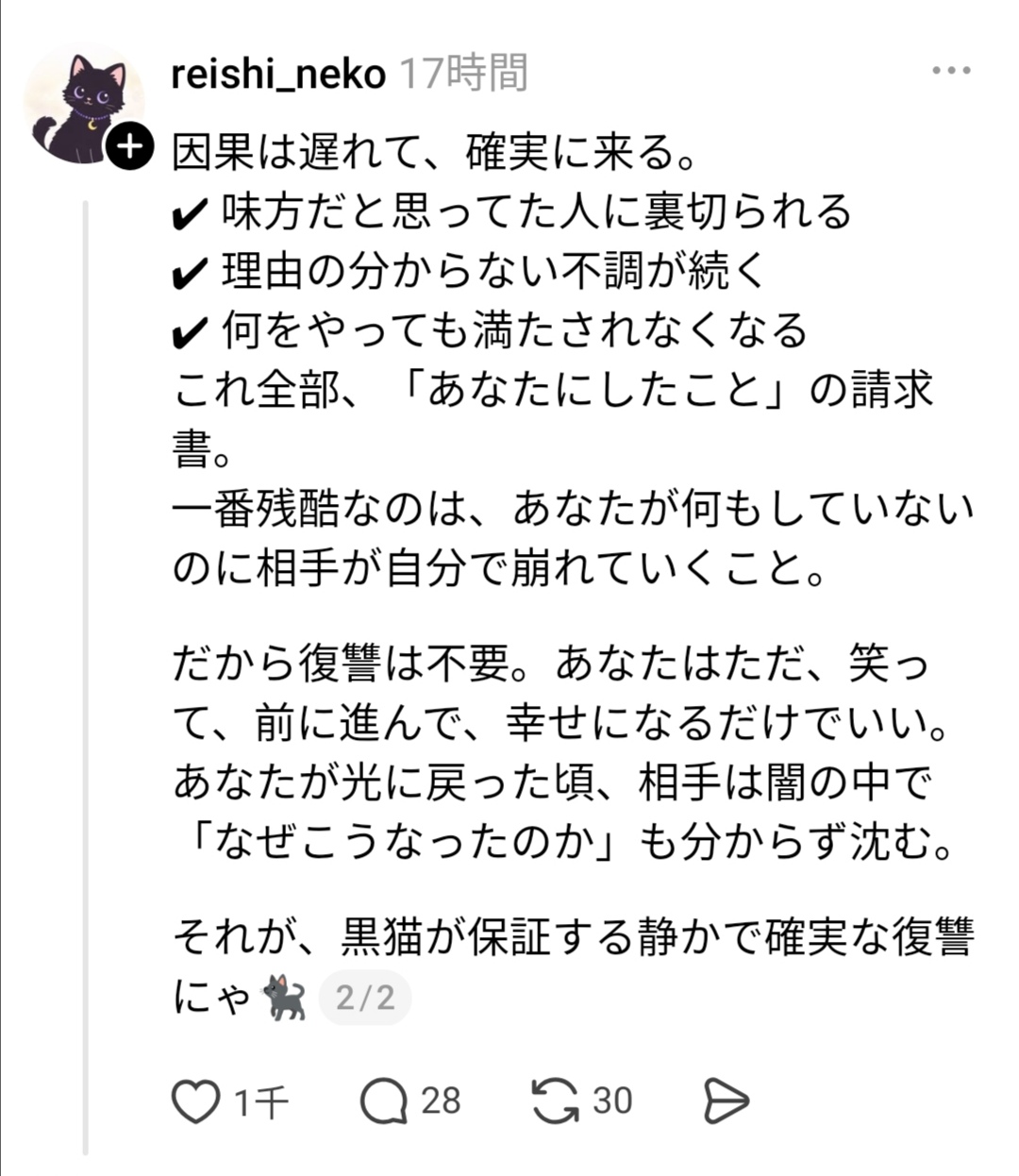This screenshot has height=1176, width=1019.
Task: Click the vertical thread line below avatar
Action: point(85,661)
